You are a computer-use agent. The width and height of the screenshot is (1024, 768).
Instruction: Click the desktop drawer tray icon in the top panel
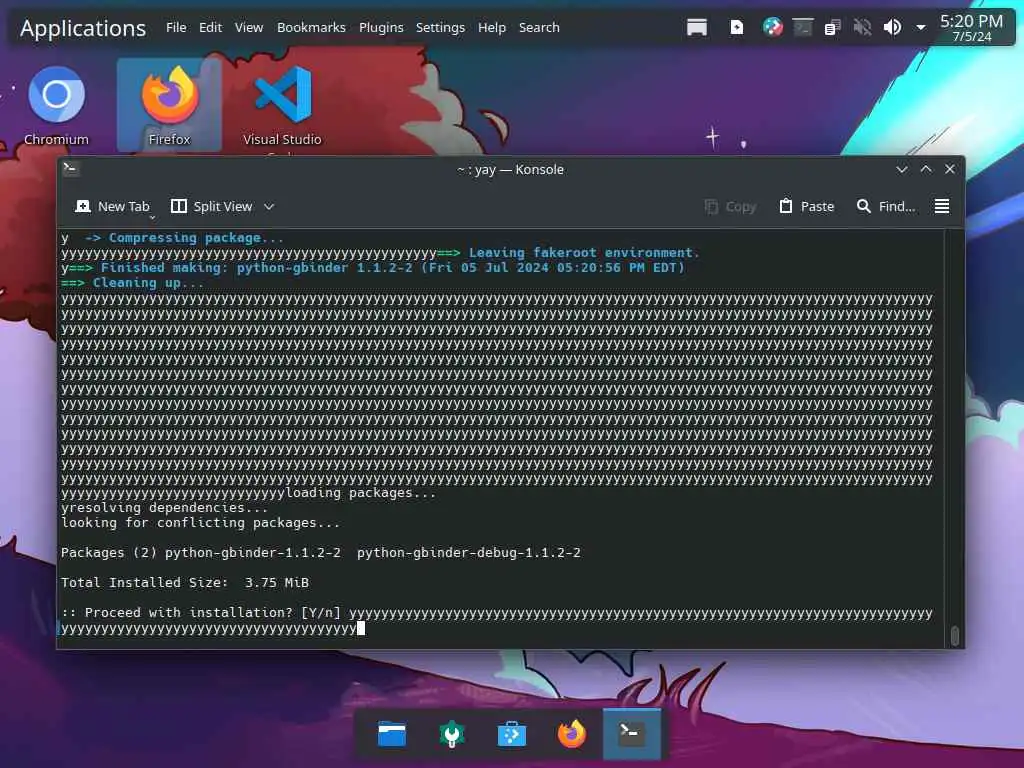697,27
